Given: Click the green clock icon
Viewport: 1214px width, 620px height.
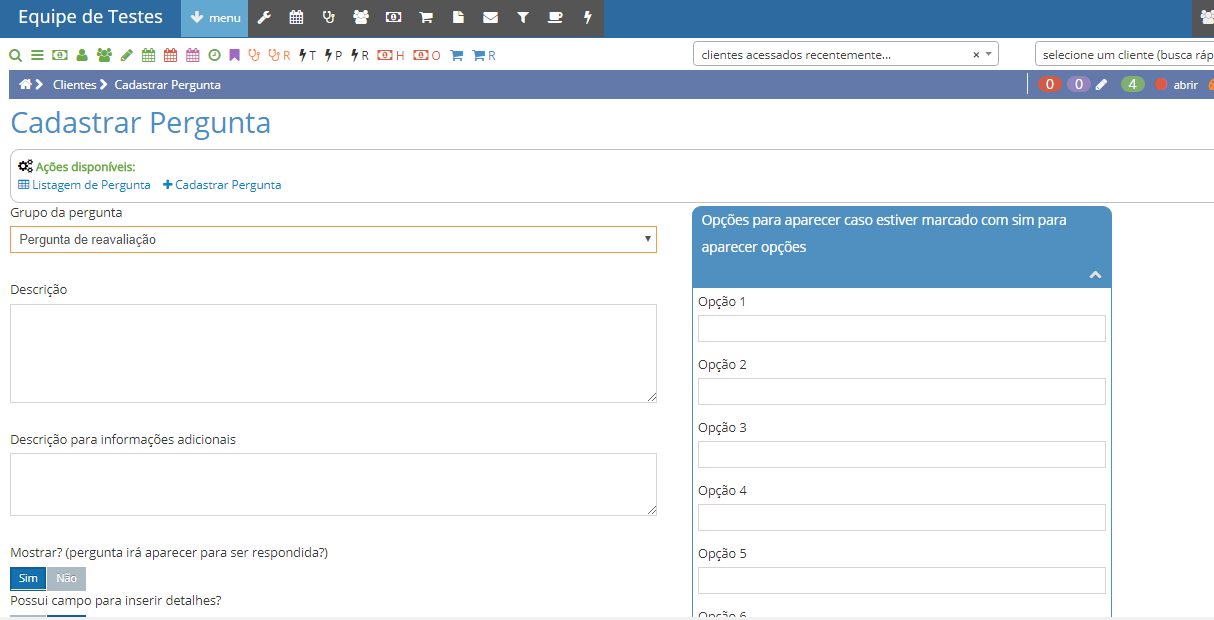Looking at the screenshot, I should (x=214, y=55).
